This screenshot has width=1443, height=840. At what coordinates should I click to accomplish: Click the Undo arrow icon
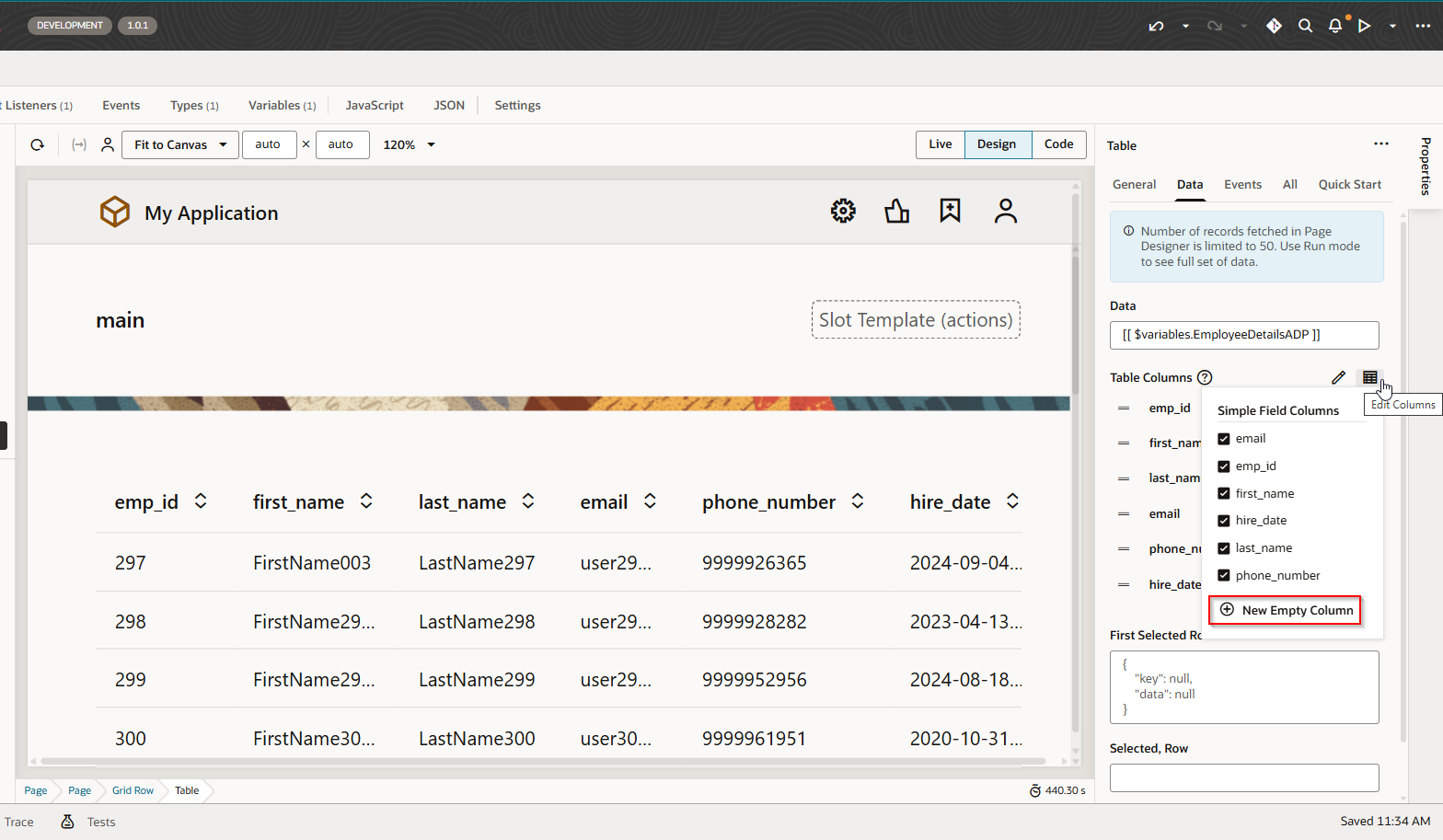coord(1156,26)
